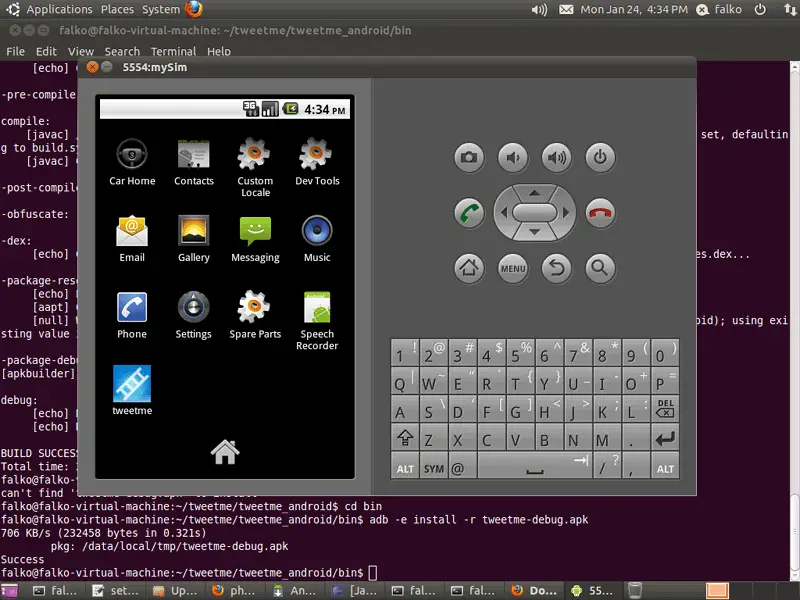This screenshot has width=800, height=600.
Task: Open the terminal Edit menu
Action: tap(46, 52)
